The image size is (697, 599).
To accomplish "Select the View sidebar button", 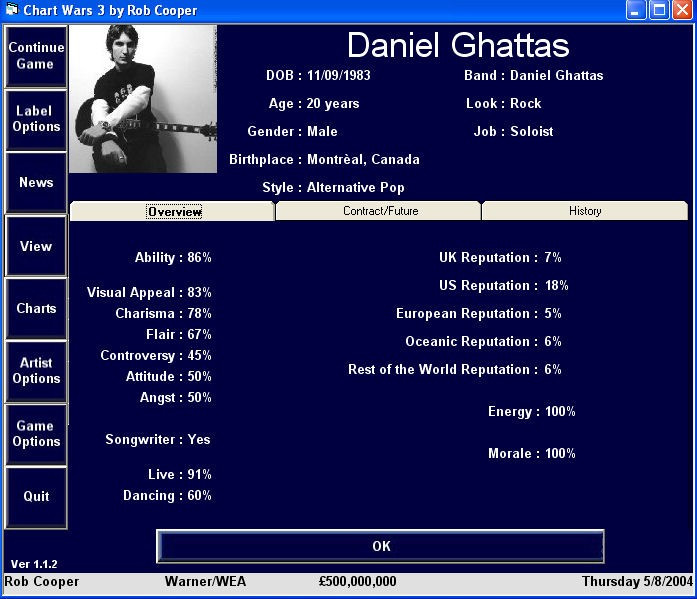I will point(36,246).
